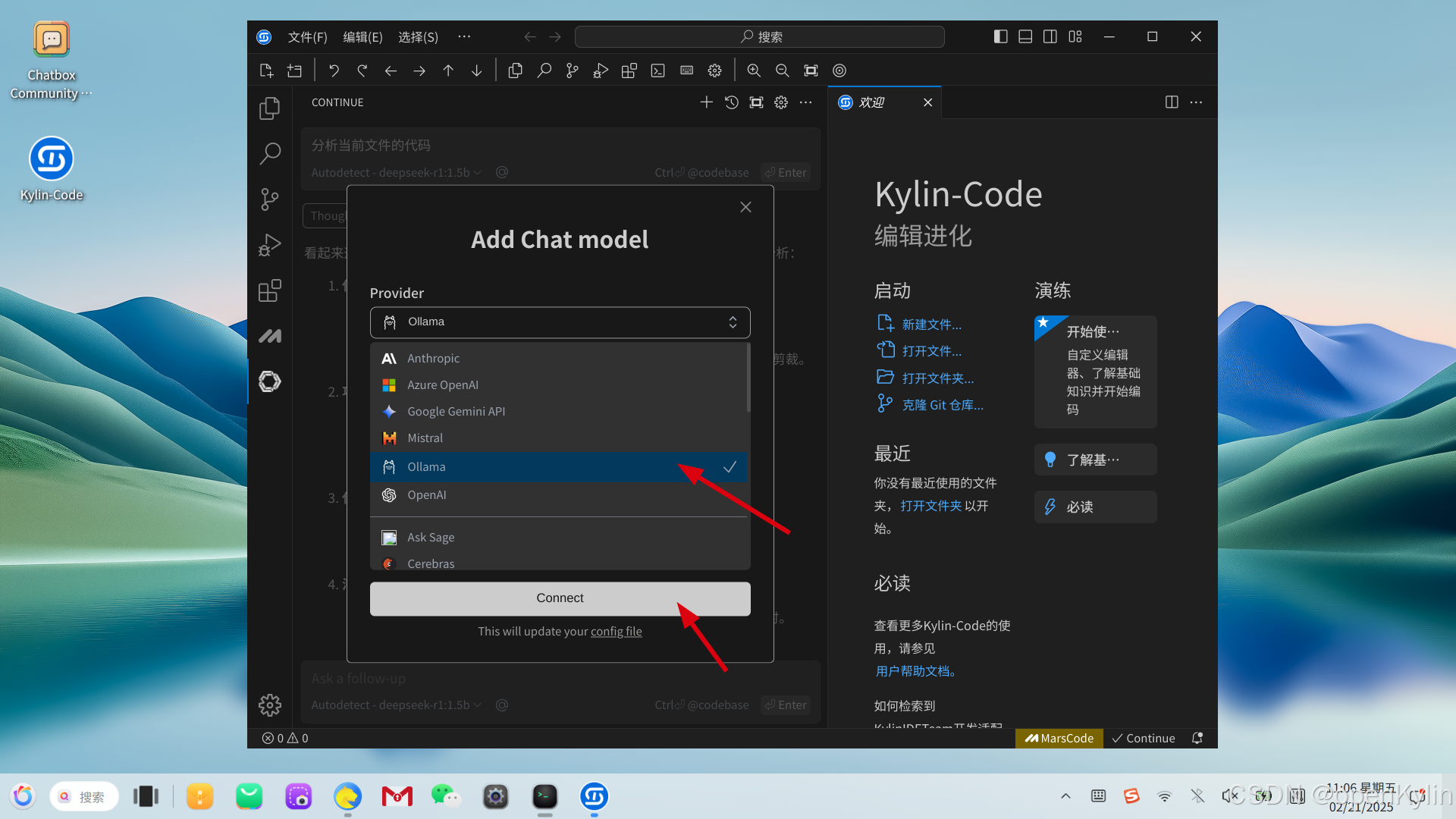Screen dimensions: 1456x819
Task: Select Anthropic from the provider list
Action: coord(433,359)
